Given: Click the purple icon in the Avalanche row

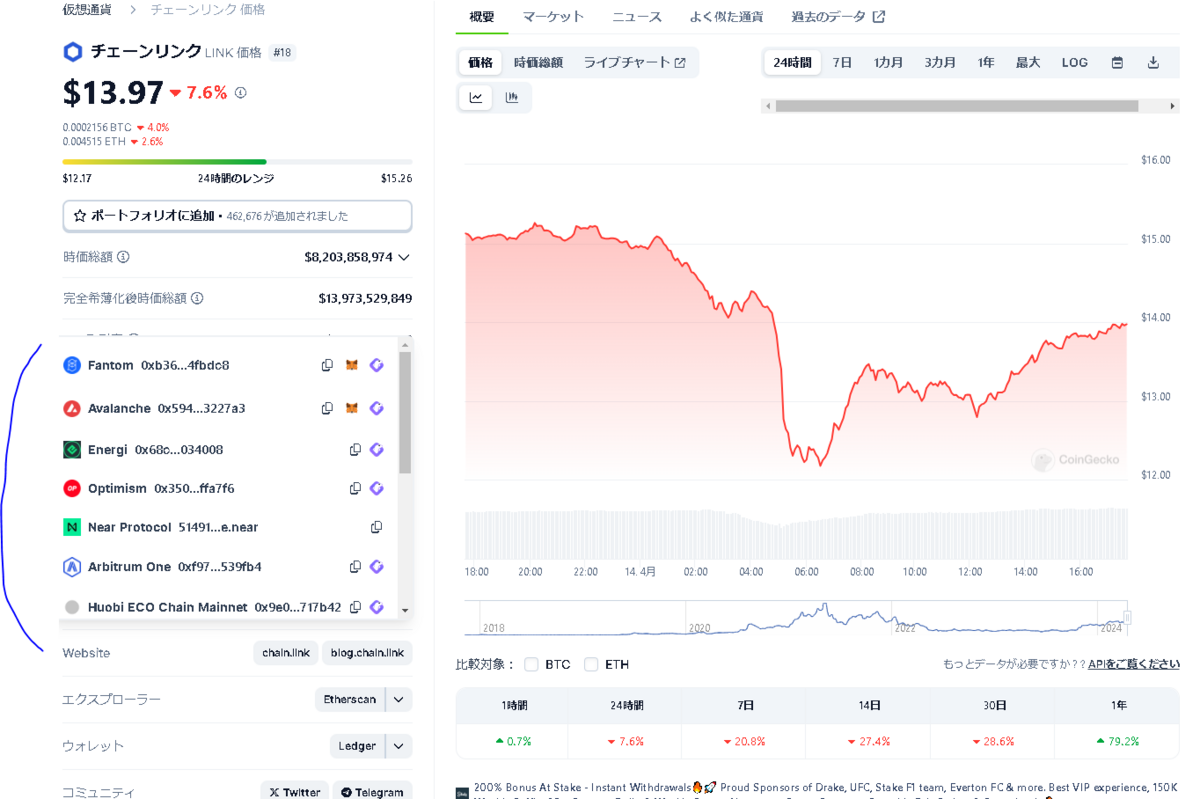Looking at the screenshot, I should 377,409.
